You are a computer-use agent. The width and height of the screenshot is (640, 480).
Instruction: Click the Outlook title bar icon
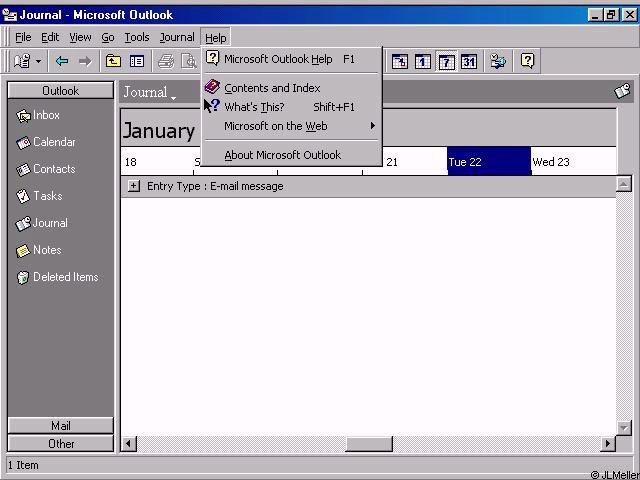coord(9,15)
